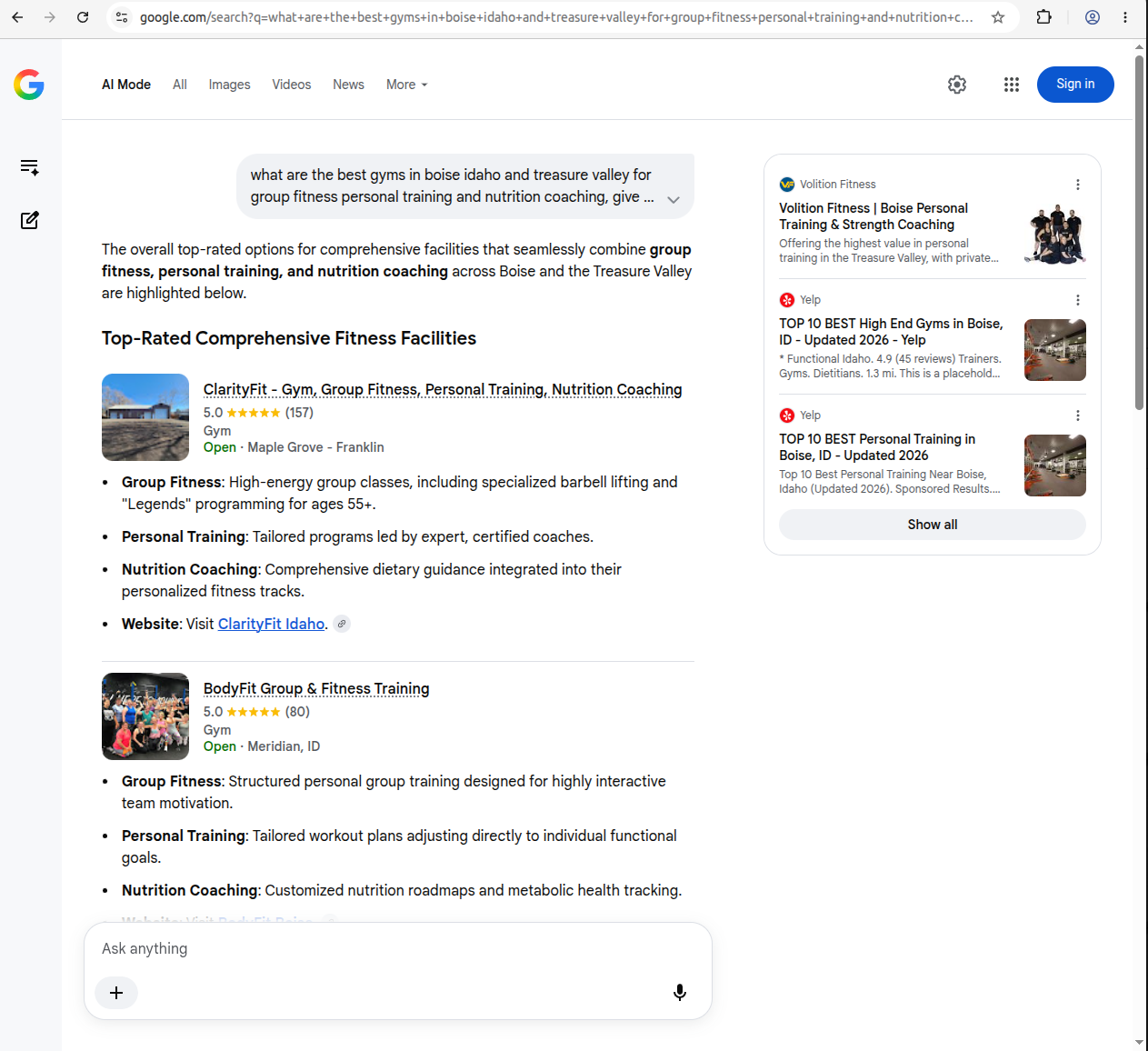Switch to the AI Mode tab

pyautogui.click(x=126, y=85)
